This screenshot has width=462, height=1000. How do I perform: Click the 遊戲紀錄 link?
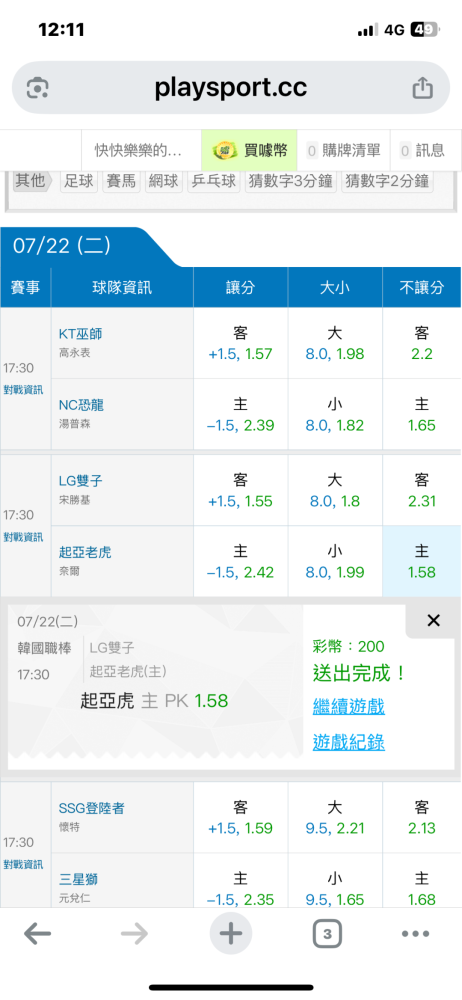tap(348, 742)
